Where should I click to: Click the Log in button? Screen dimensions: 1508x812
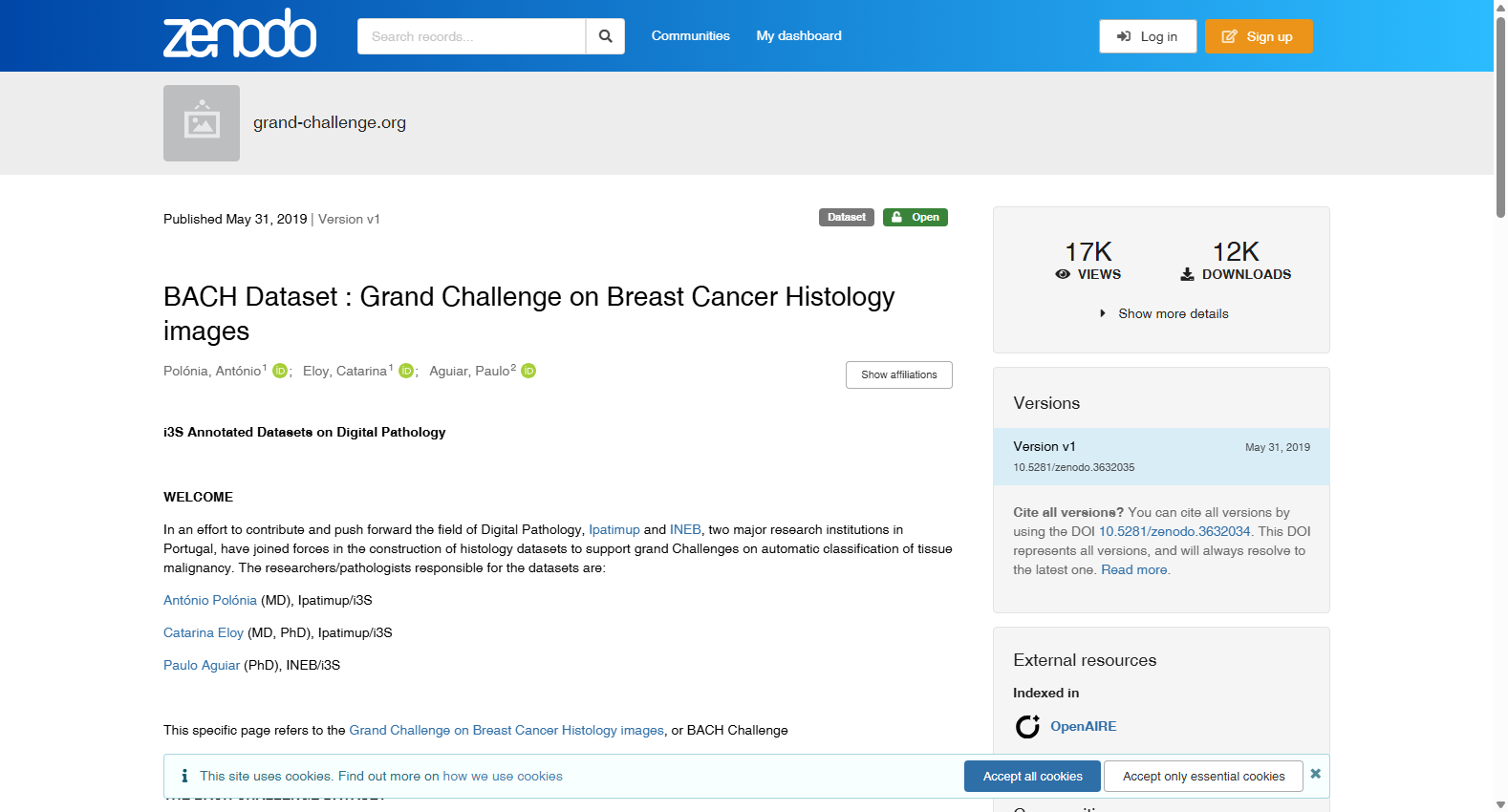[1148, 36]
